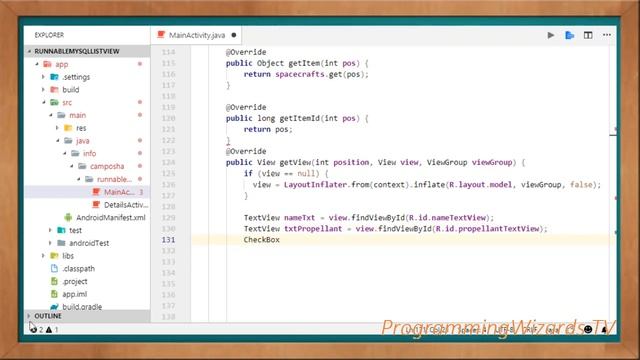Open the more actions ellipsis menu

point(607,35)
